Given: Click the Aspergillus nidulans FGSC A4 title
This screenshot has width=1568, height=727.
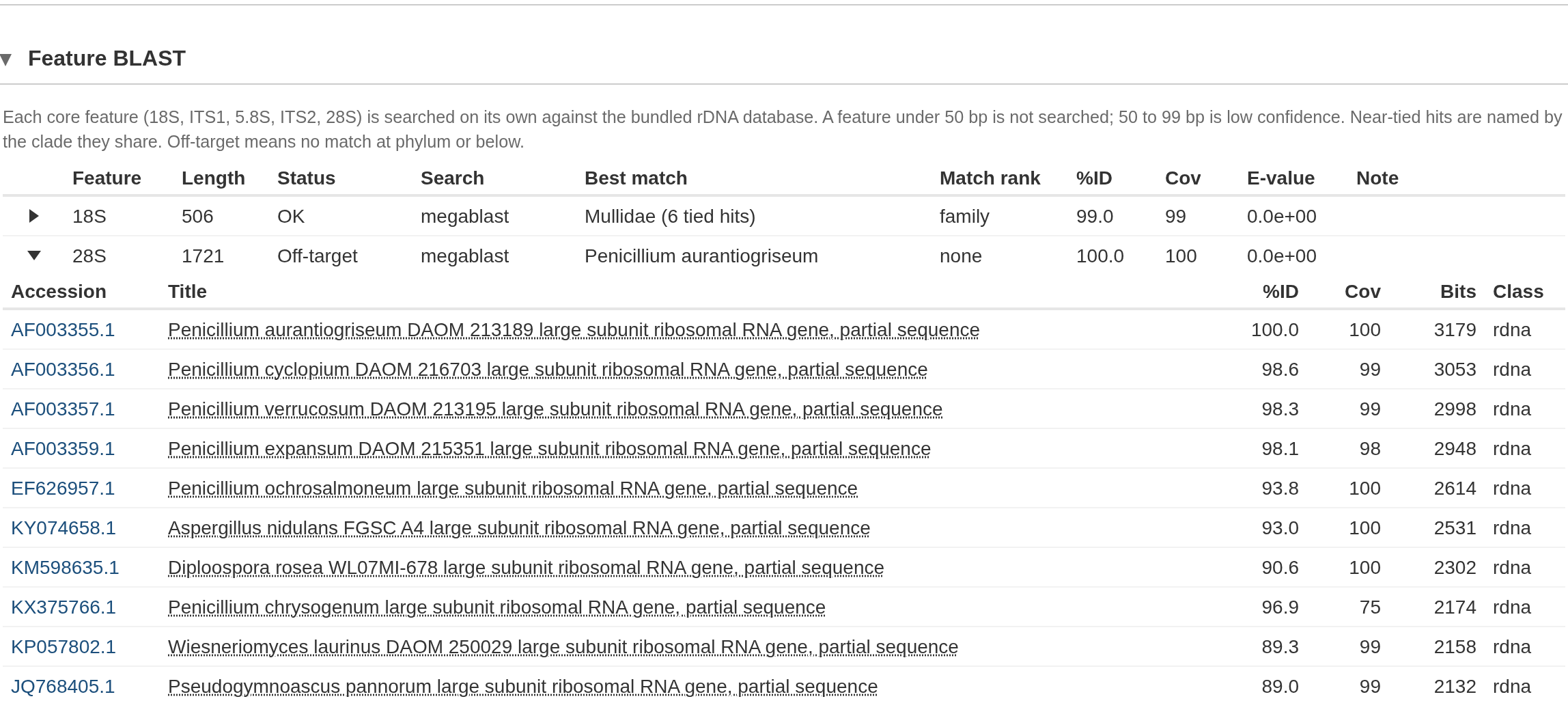Looking at the screenshot, I should 519,528.
